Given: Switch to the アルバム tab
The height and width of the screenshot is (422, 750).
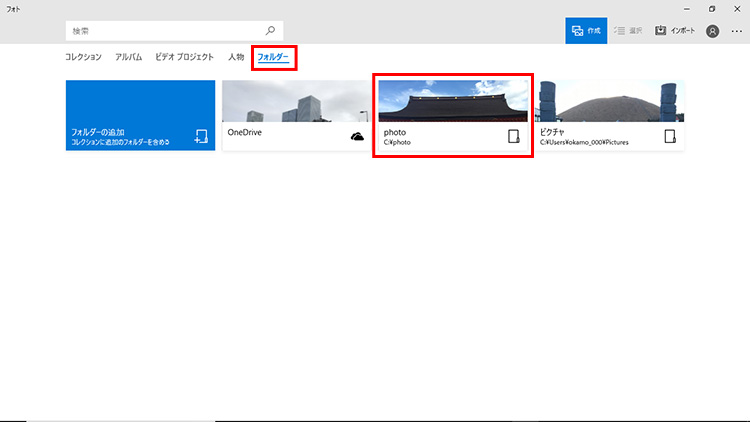Looking at the screenshot, I should click(x=128, y=57).
